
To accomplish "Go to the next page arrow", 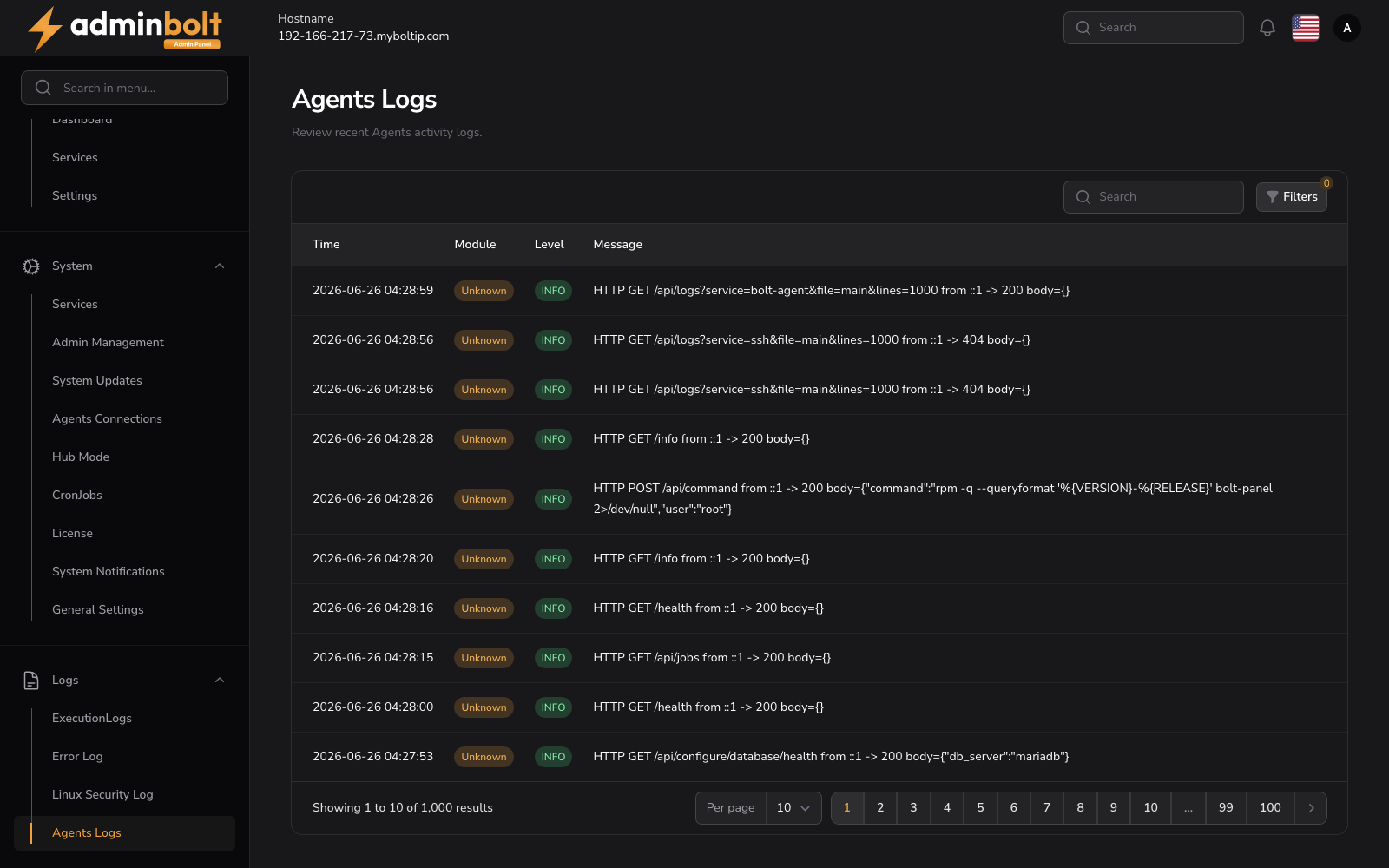I will click(x=1311, y=808).
